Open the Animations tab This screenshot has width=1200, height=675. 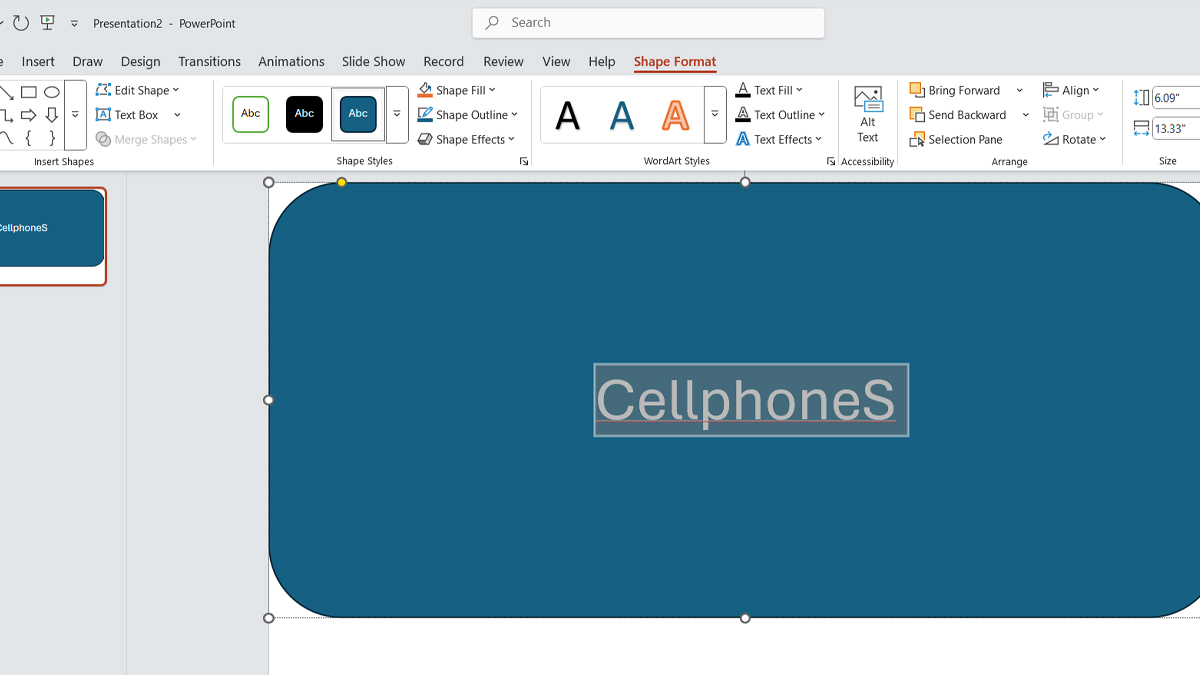291,61
